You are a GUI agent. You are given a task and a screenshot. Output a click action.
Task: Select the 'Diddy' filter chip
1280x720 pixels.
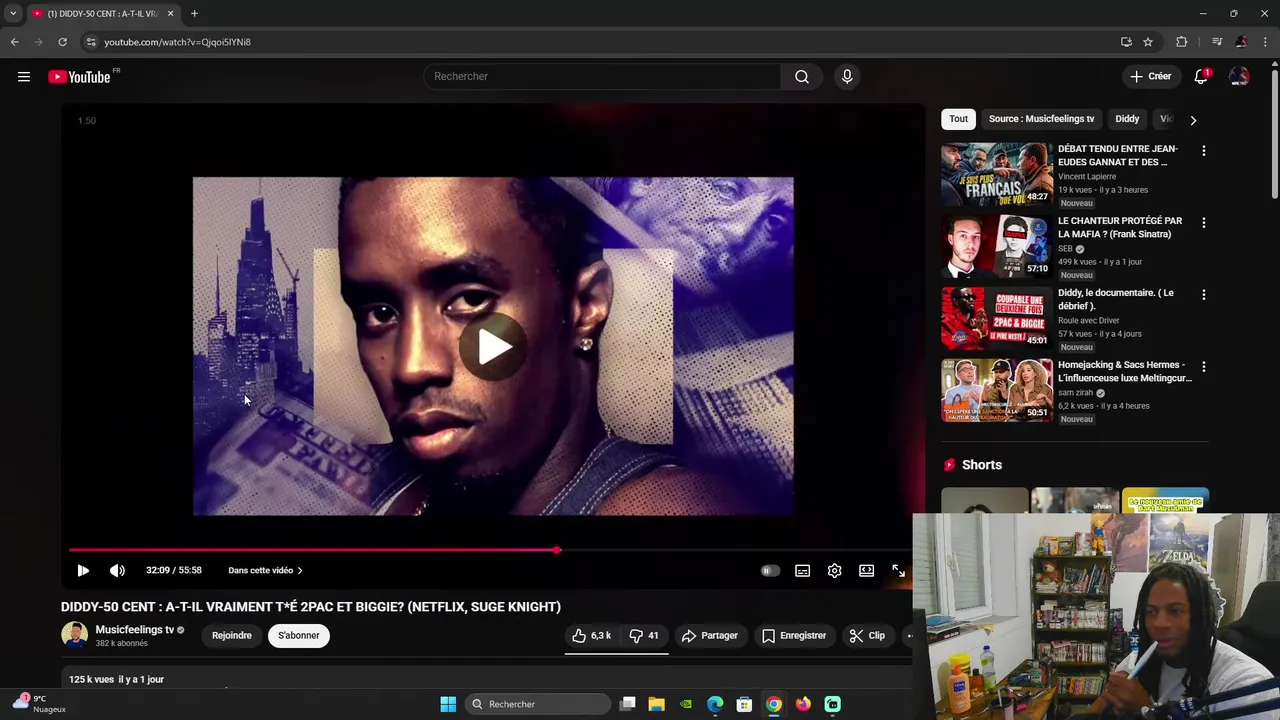click(x=1127, y=119)
